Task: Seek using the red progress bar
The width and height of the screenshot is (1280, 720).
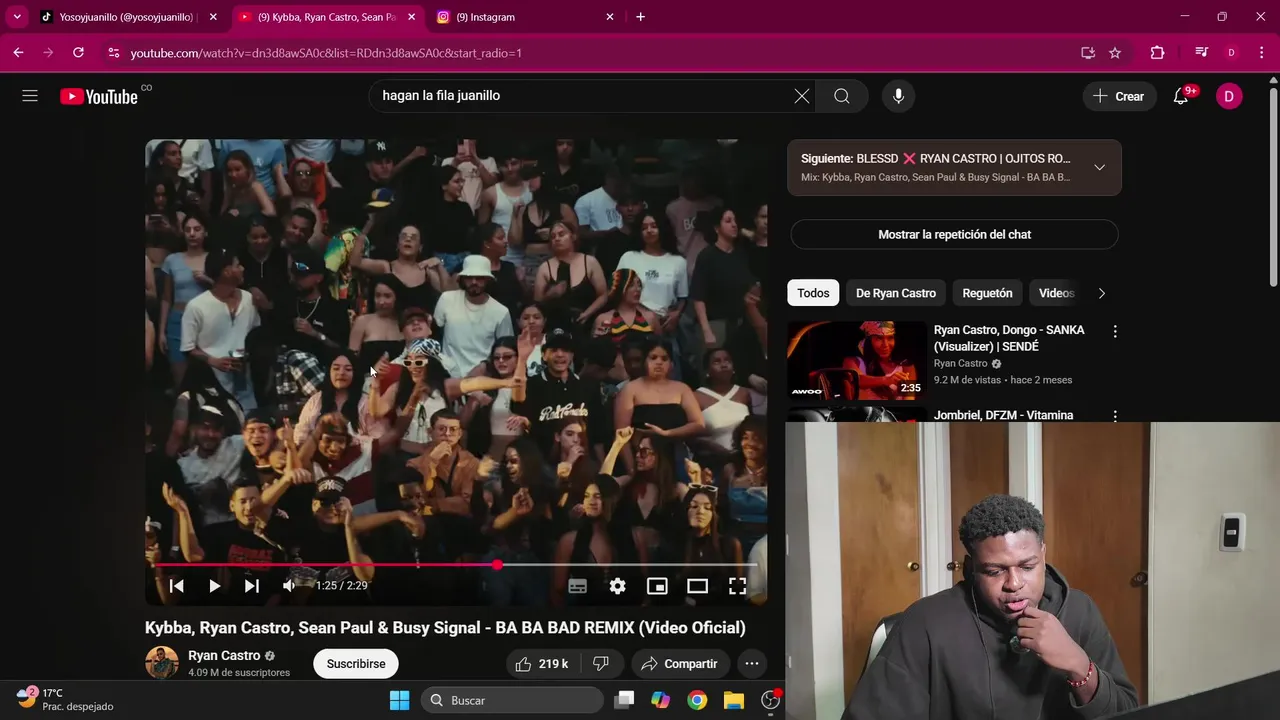Action: coord(456,565)
